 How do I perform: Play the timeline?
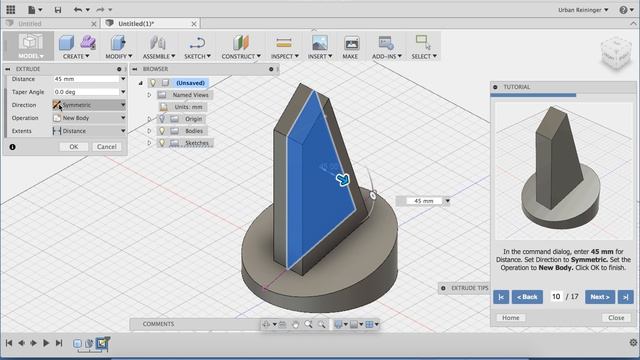click(x=46, y=343)
